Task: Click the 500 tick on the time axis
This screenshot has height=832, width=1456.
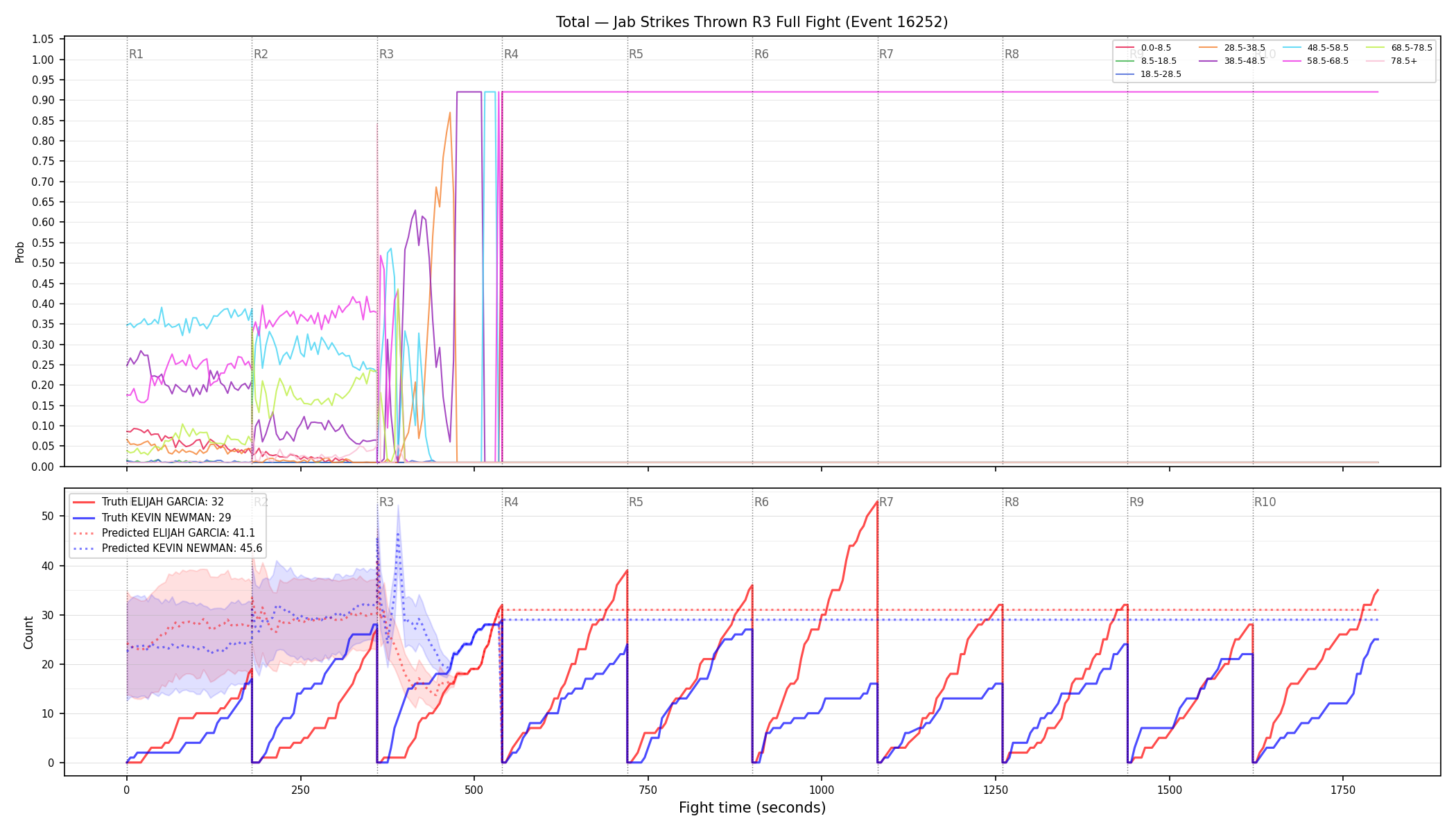Action: (474, 790)
